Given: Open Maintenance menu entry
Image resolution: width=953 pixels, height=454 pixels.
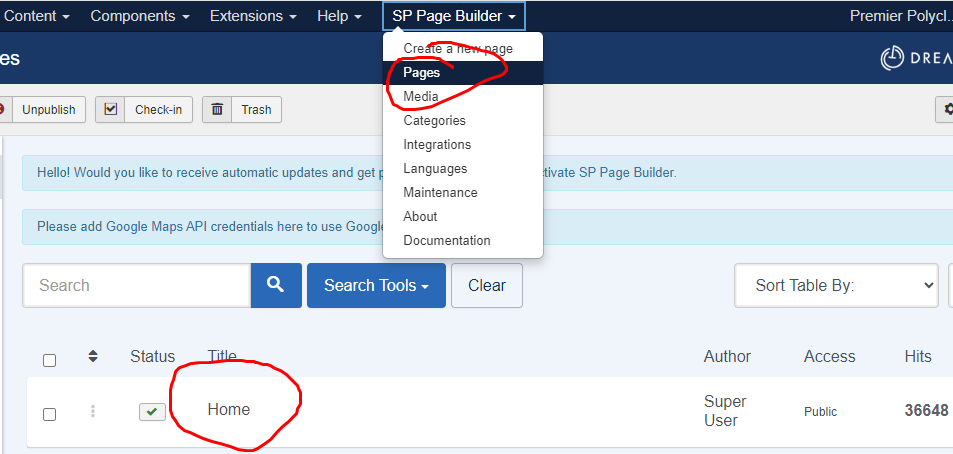Looking at the screenshot, I should tap(463, 193).
